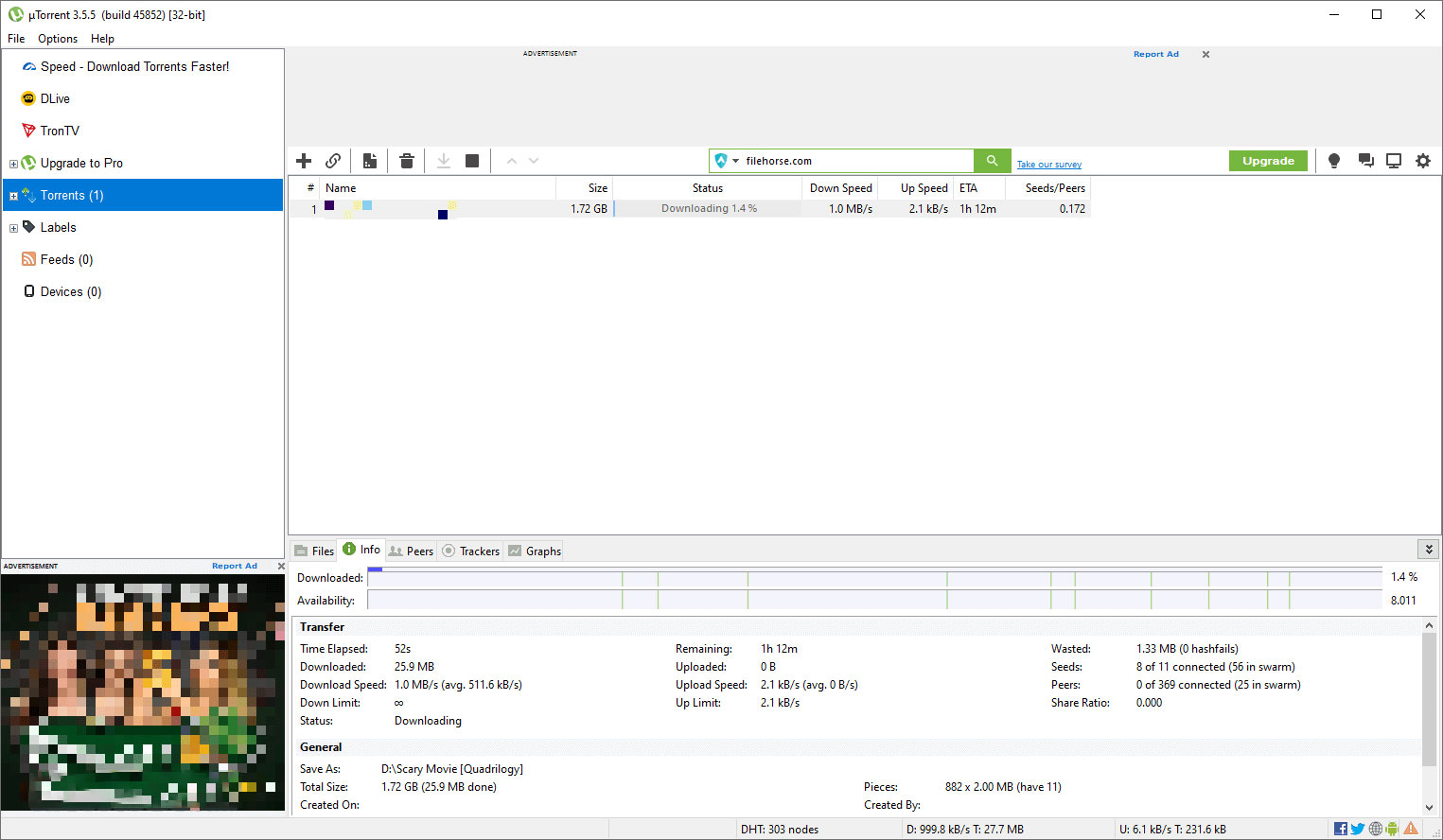
Task: Collapse the detail pane with the chevron button
Action: [x=1429, y=550]
